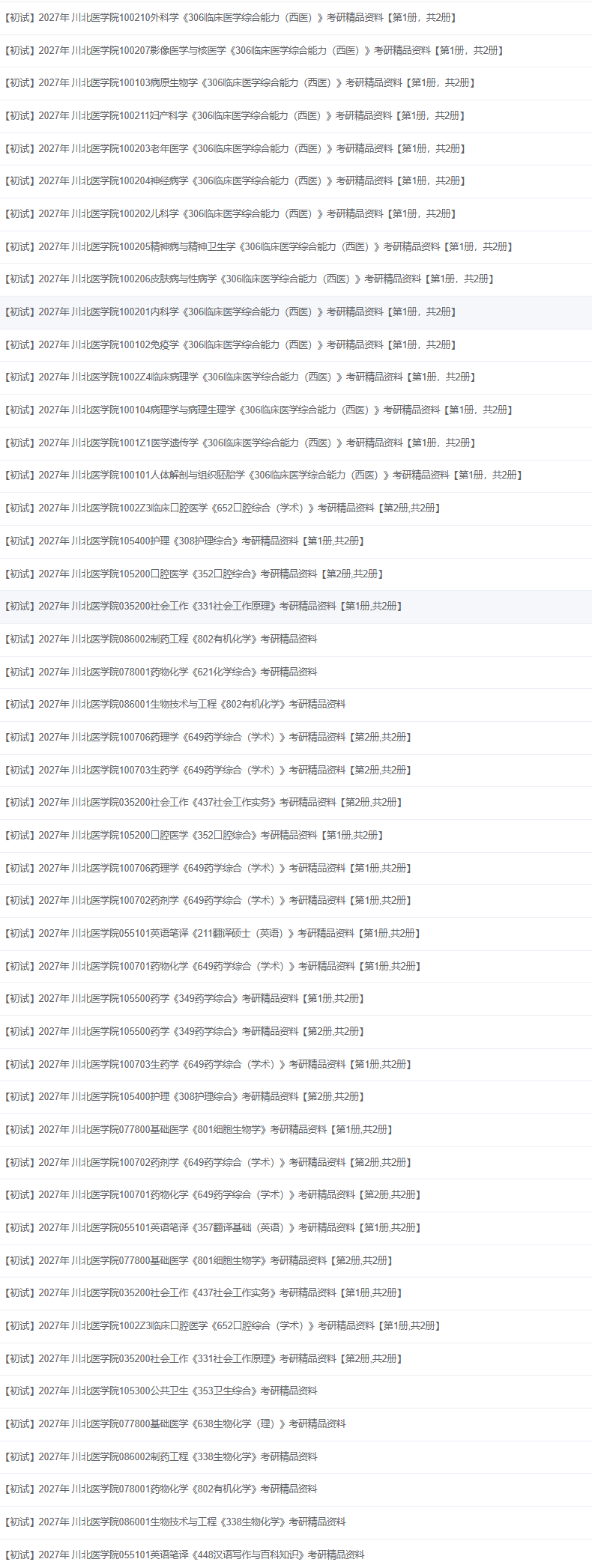Select 105300公共卫生 353卫生综合 link
Viewport: 592px width, 1568px height.
pyautogui.click(x=160, y=1391)
